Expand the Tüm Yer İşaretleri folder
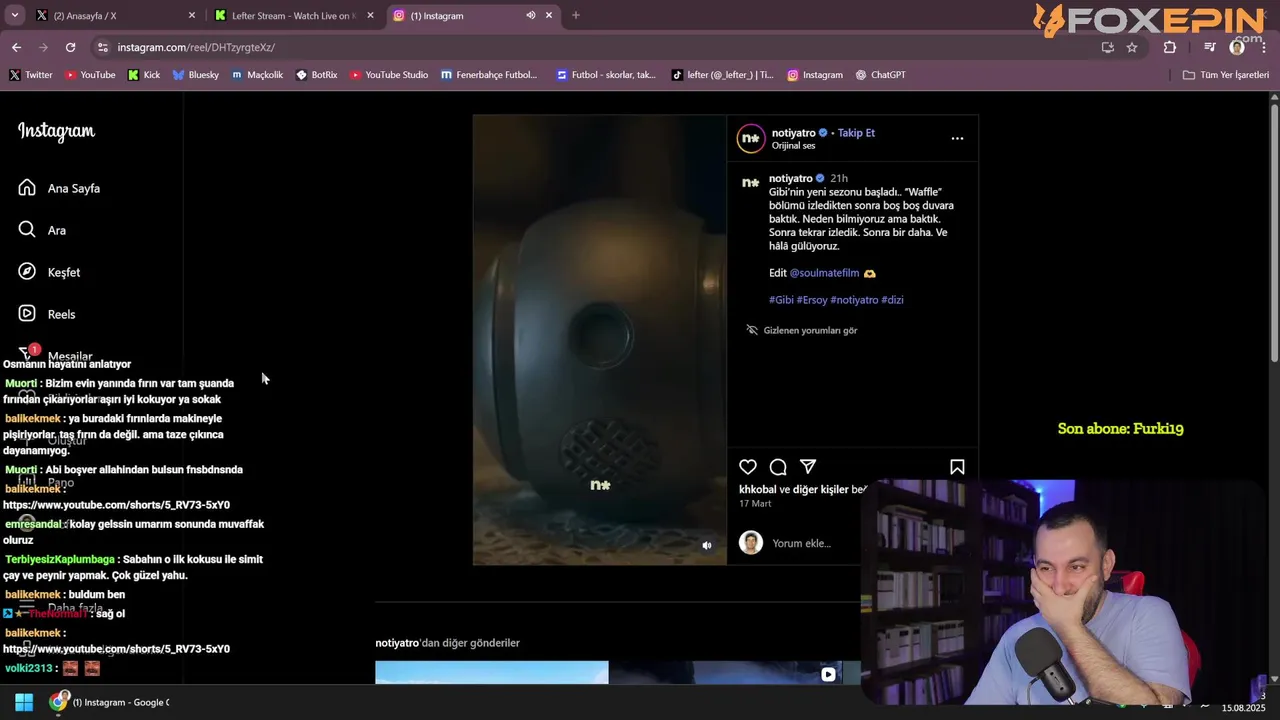This screenshot has height=720, width=1280. point(1225,75)
